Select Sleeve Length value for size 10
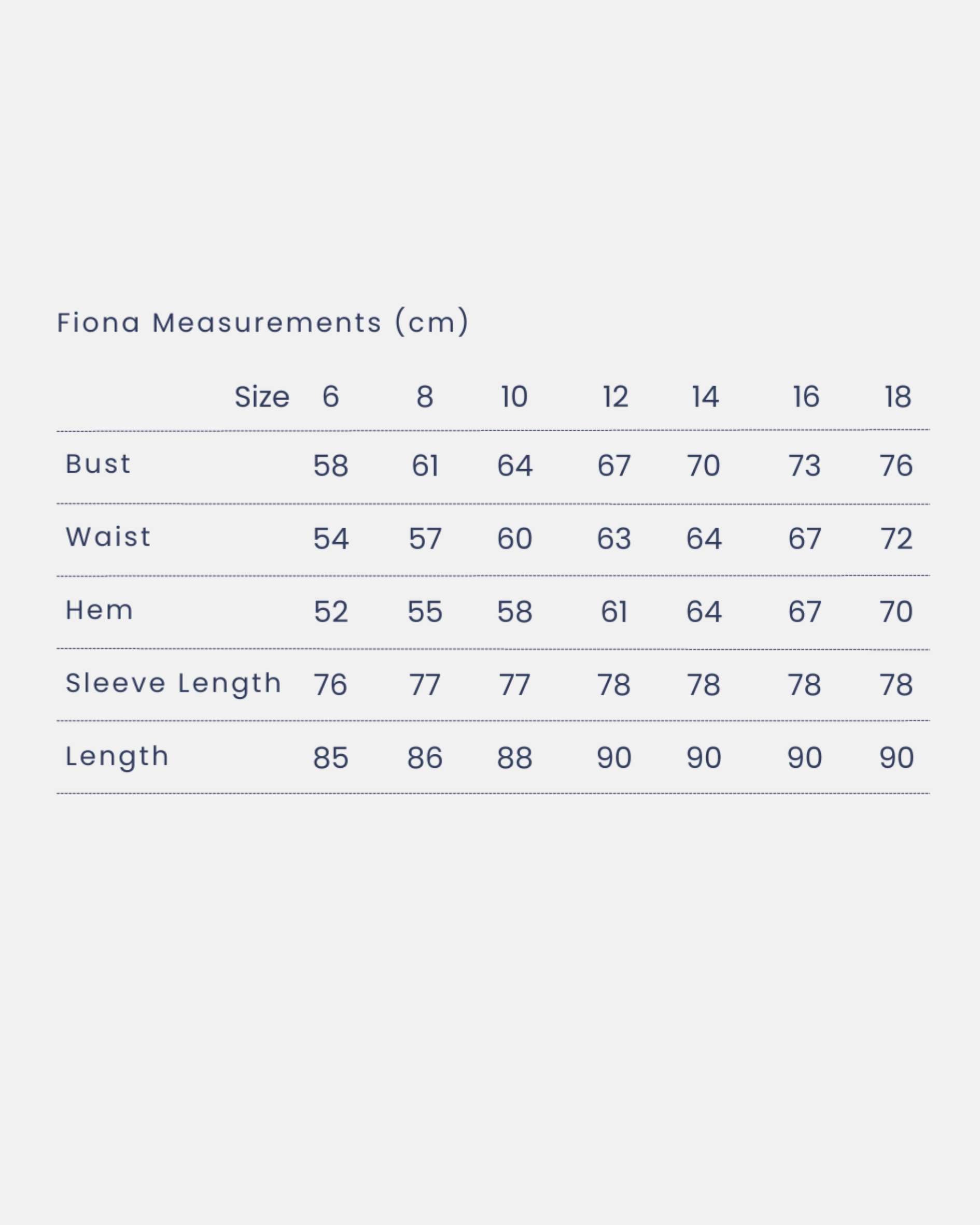The image size is (980, 1225). click(x=514, y=685)
